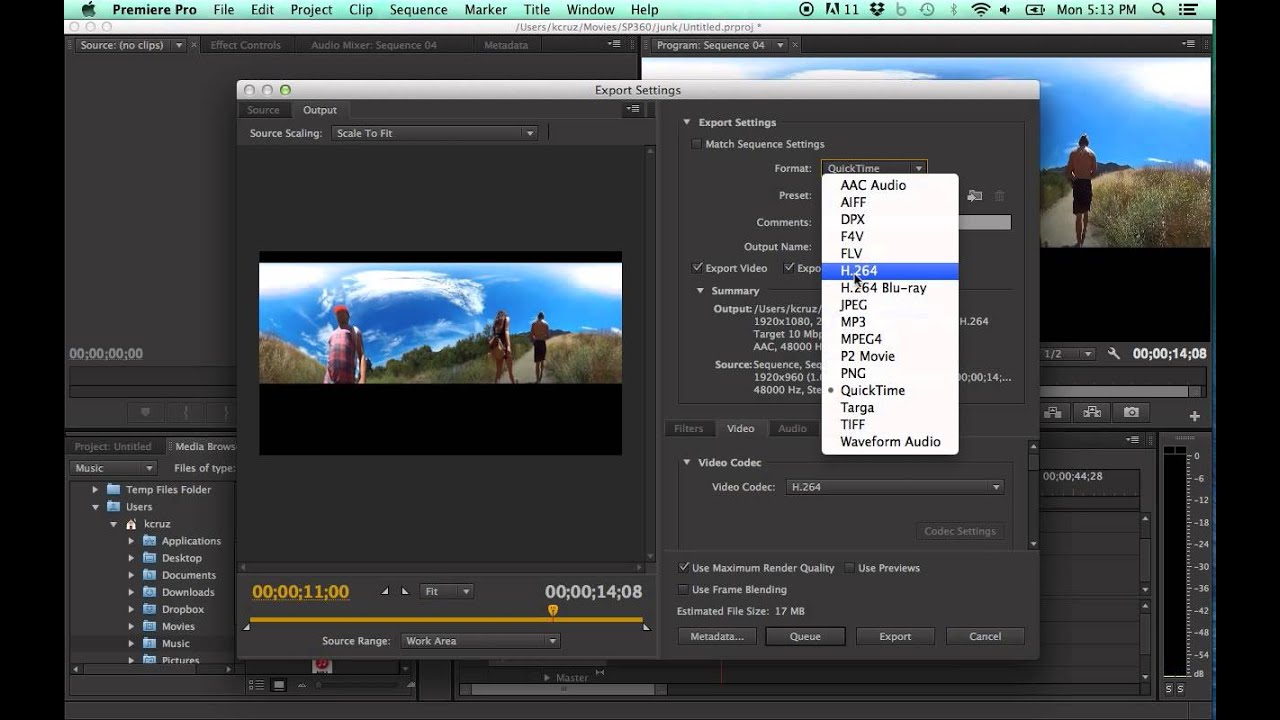Screen dimensions: 1280x720
Task: Toggle the Export Audio checkbox
Action: (789, 268)
